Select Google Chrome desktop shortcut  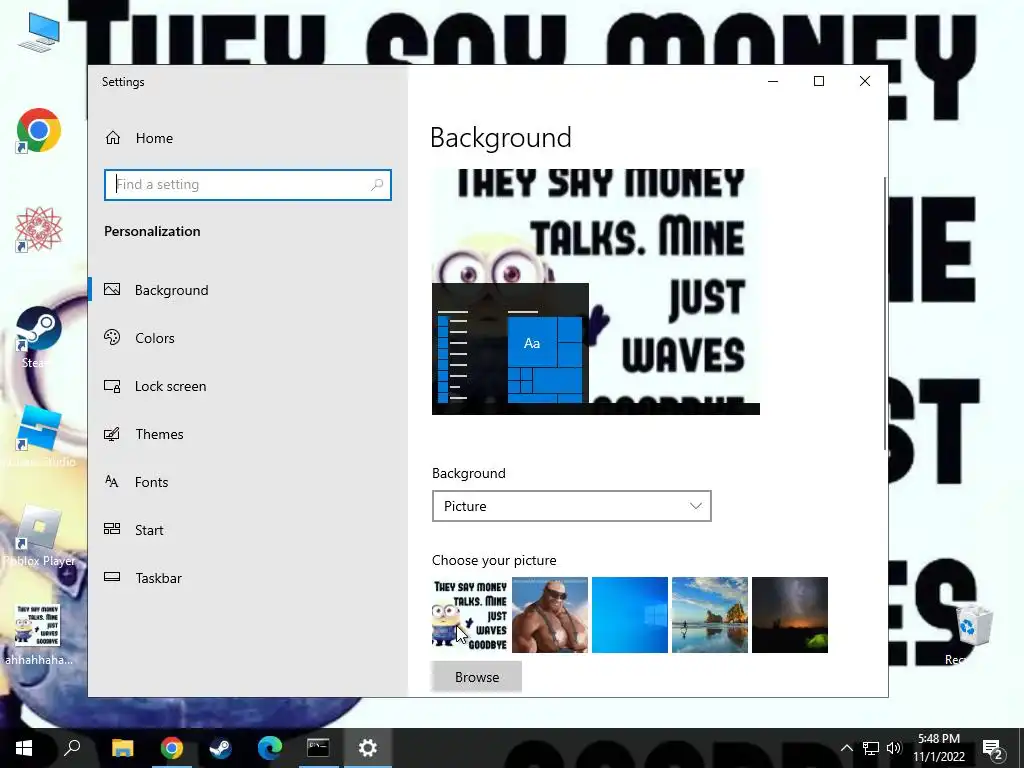click(x=39, y=131)
